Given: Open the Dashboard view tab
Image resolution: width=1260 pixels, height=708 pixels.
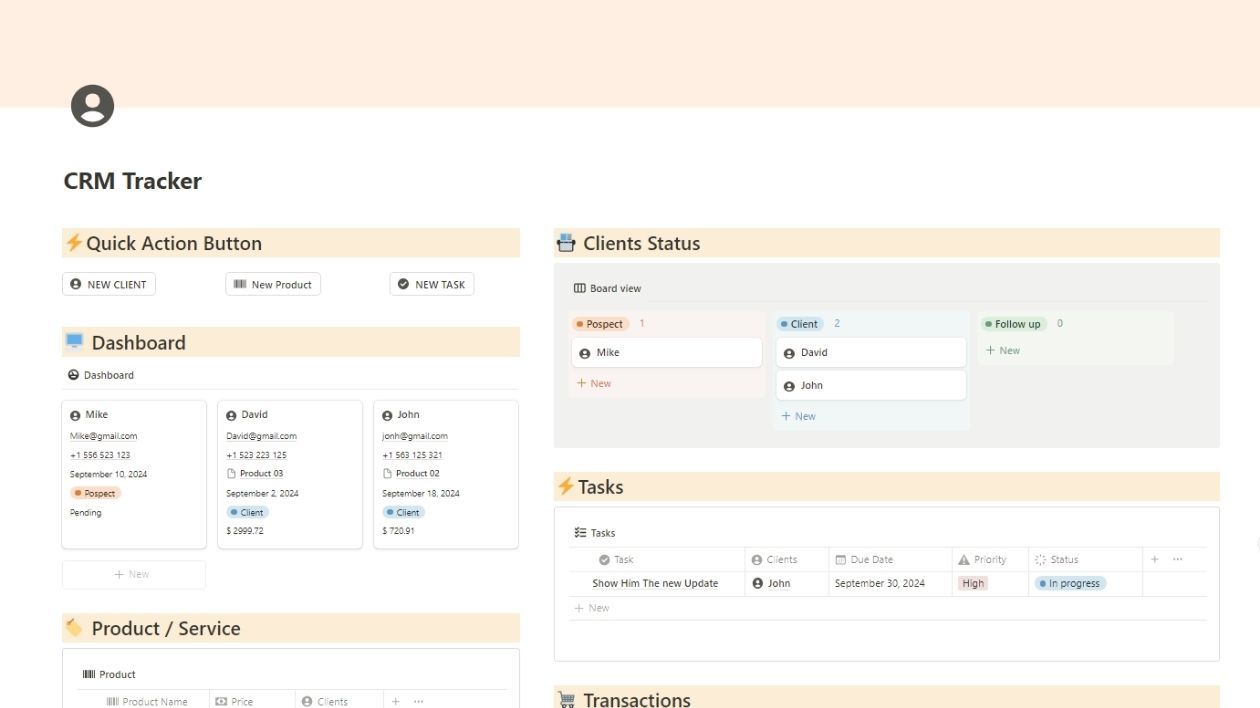Looking at the screenshot, I should click(x=101, y=375).
